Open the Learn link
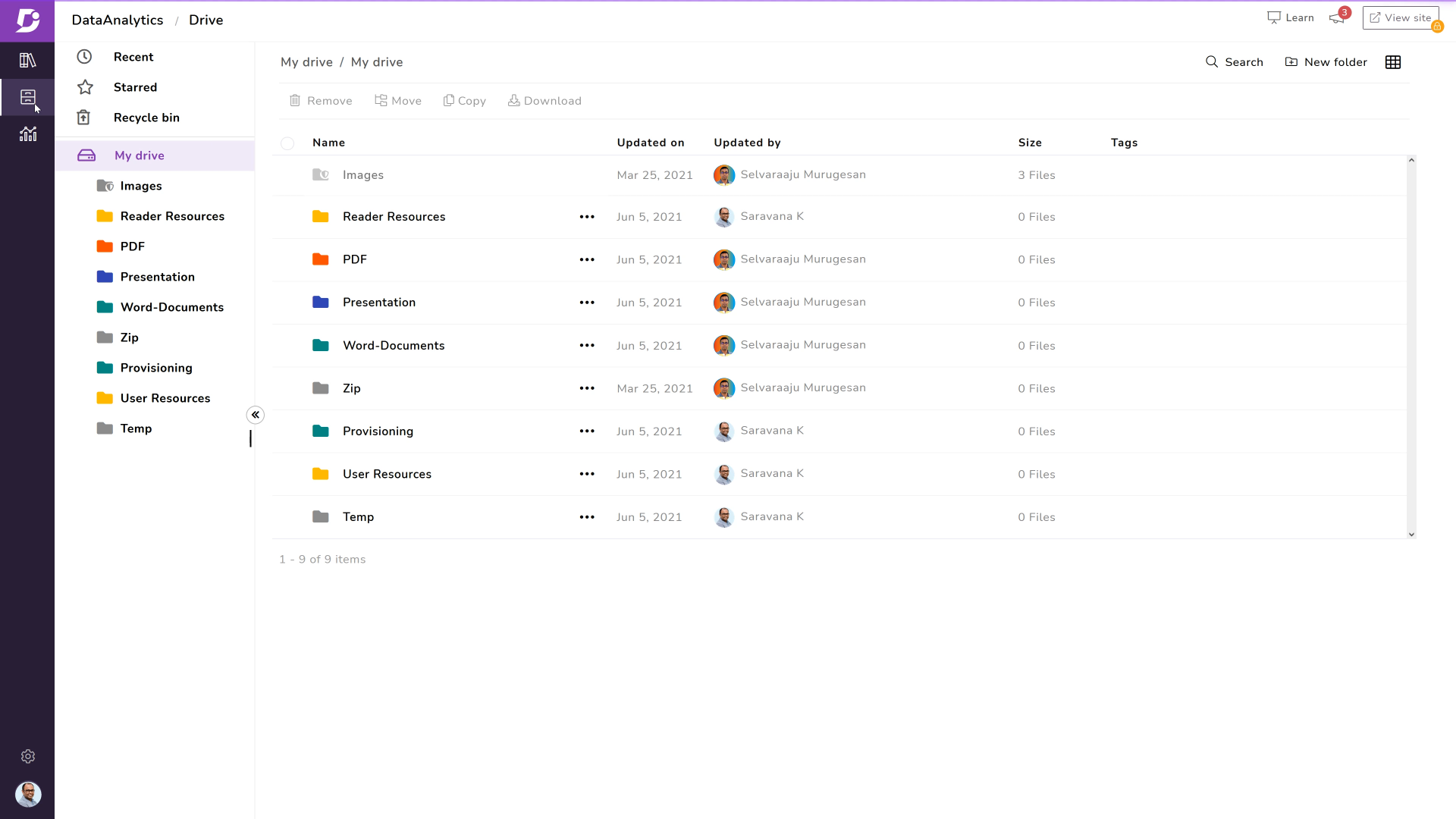The width and height of the screenshot is (1456, 819). pyautogui.click(x=1291, y=17)
